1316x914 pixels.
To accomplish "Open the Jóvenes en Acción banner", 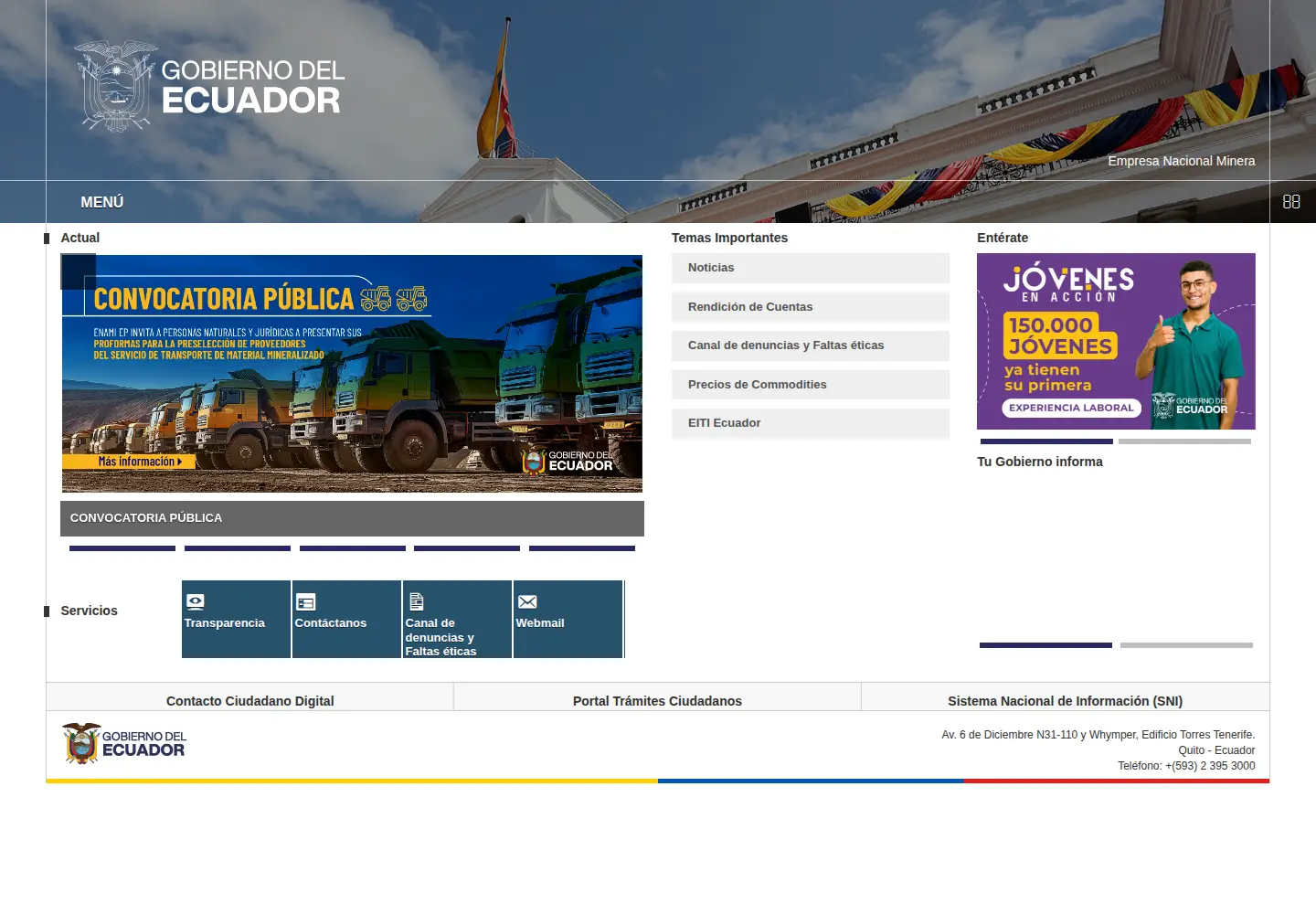I will (1116, 341).
